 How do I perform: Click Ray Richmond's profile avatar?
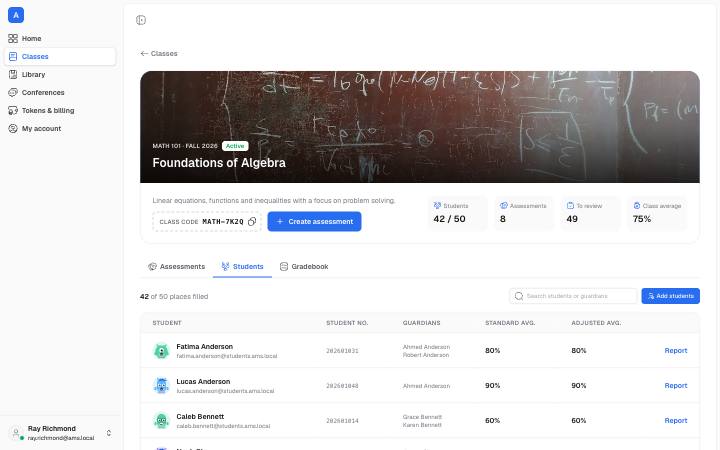pos(16,433)
